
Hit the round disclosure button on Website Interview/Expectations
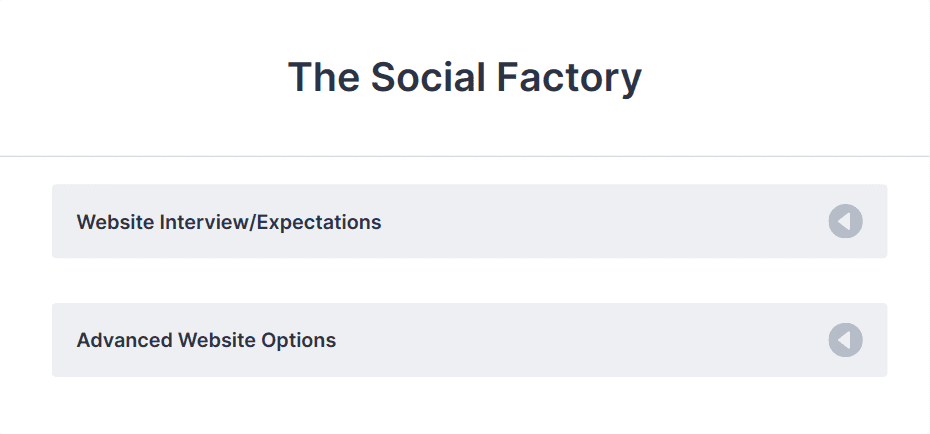point(845,221)
